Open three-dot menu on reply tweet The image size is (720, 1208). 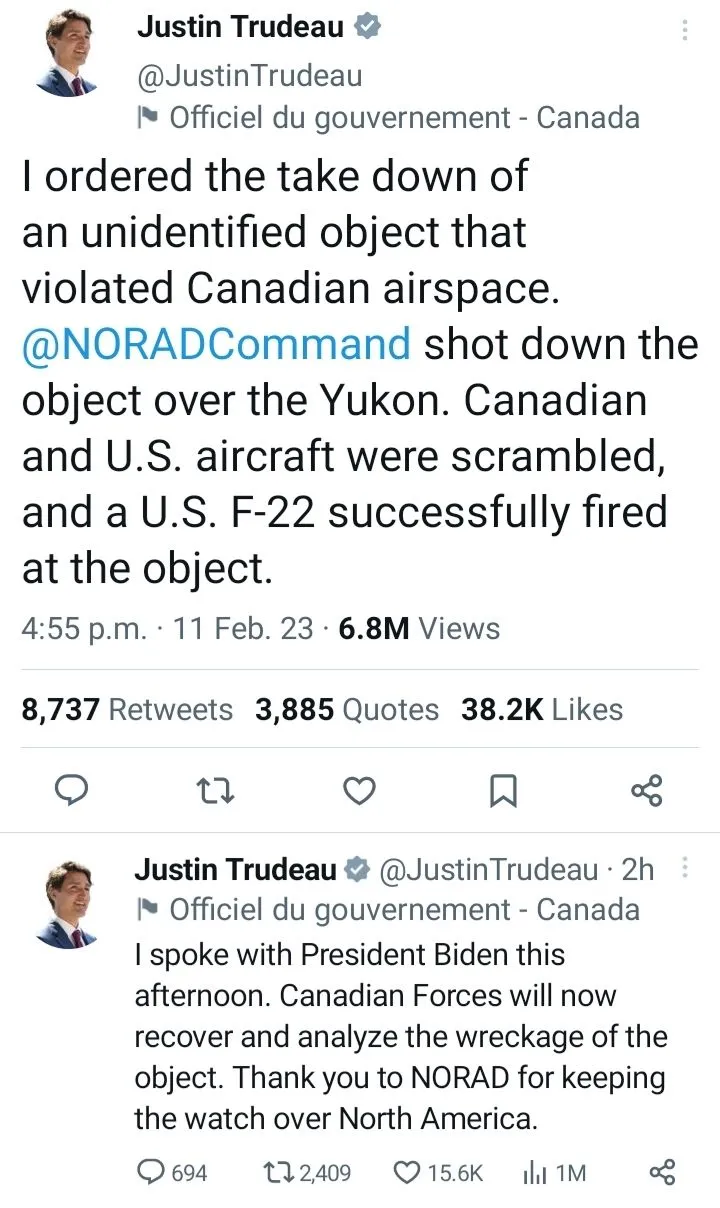[685, 869]
